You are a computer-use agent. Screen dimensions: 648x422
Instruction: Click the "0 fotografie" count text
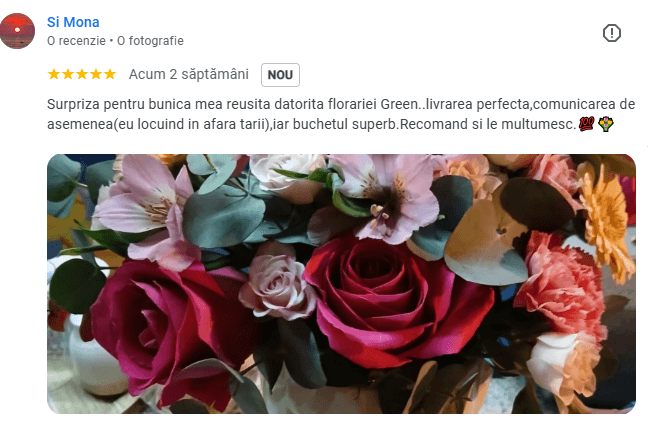pyautogui.click(x=150, y=41)
